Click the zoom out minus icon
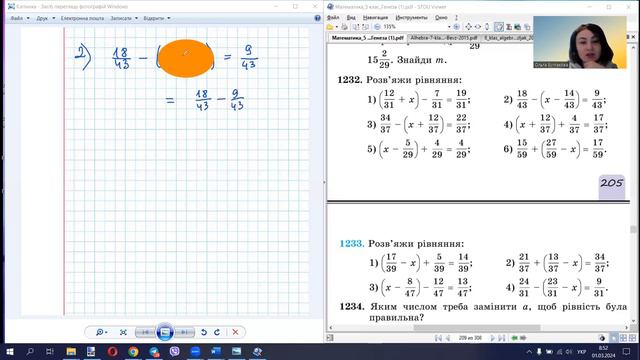Screen dimensions: 640x360 point(377,27)
